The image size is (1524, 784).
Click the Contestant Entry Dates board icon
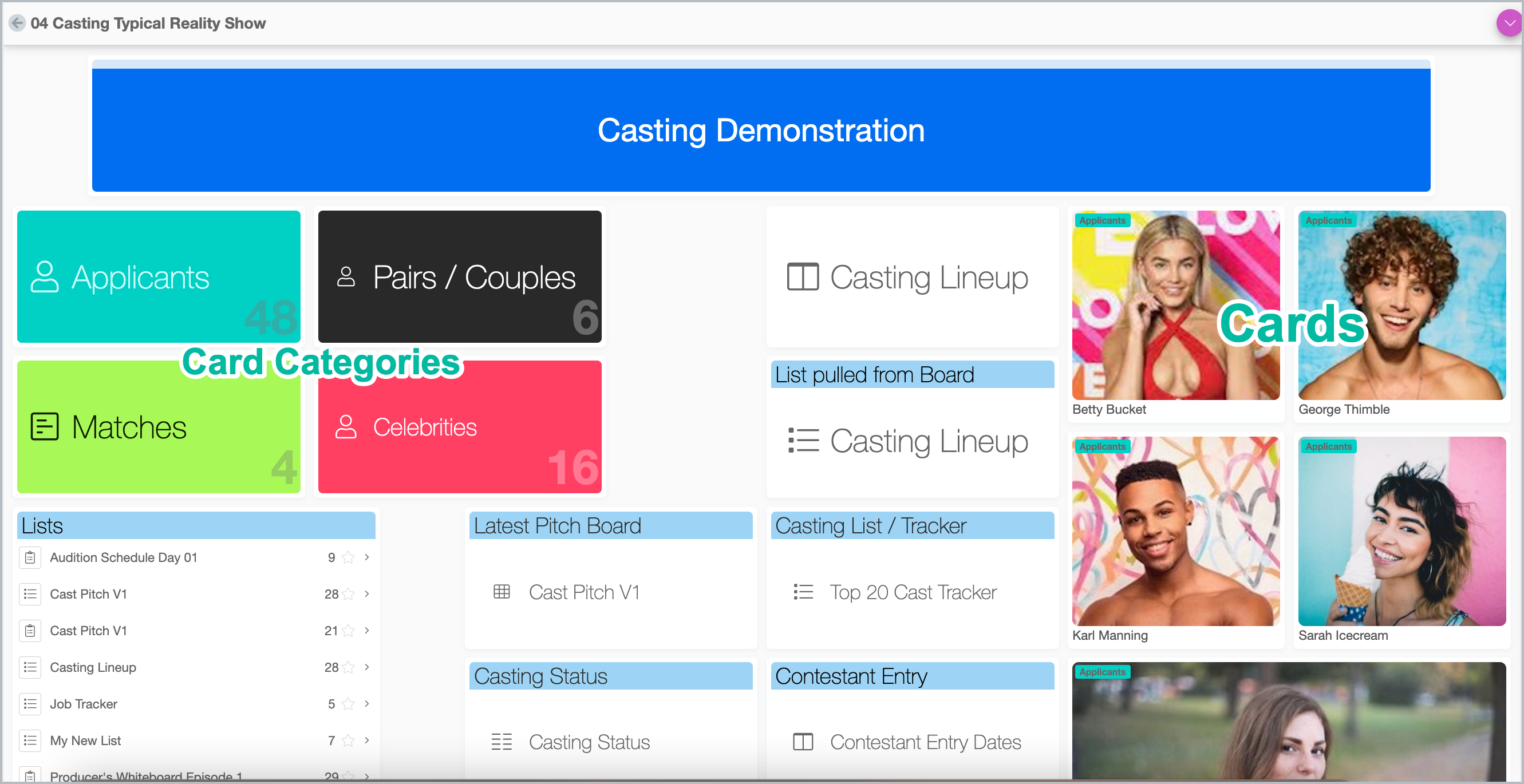(x=802, y=742)
